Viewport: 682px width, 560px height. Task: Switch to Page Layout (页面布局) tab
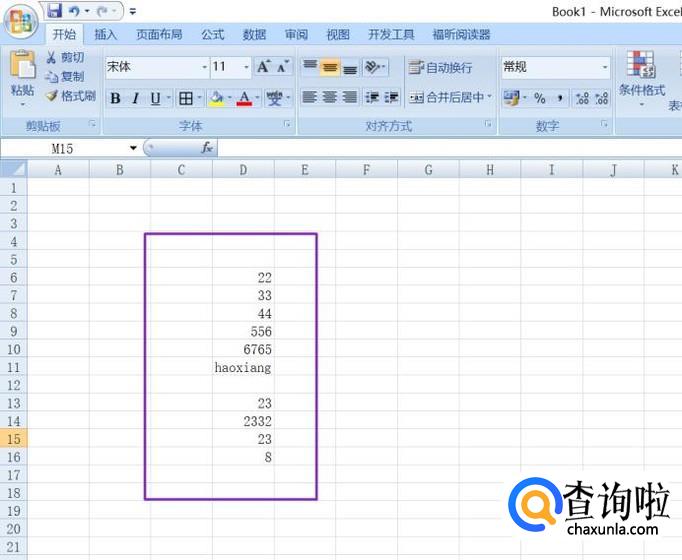pyautogui.click(x=159, y=34)
